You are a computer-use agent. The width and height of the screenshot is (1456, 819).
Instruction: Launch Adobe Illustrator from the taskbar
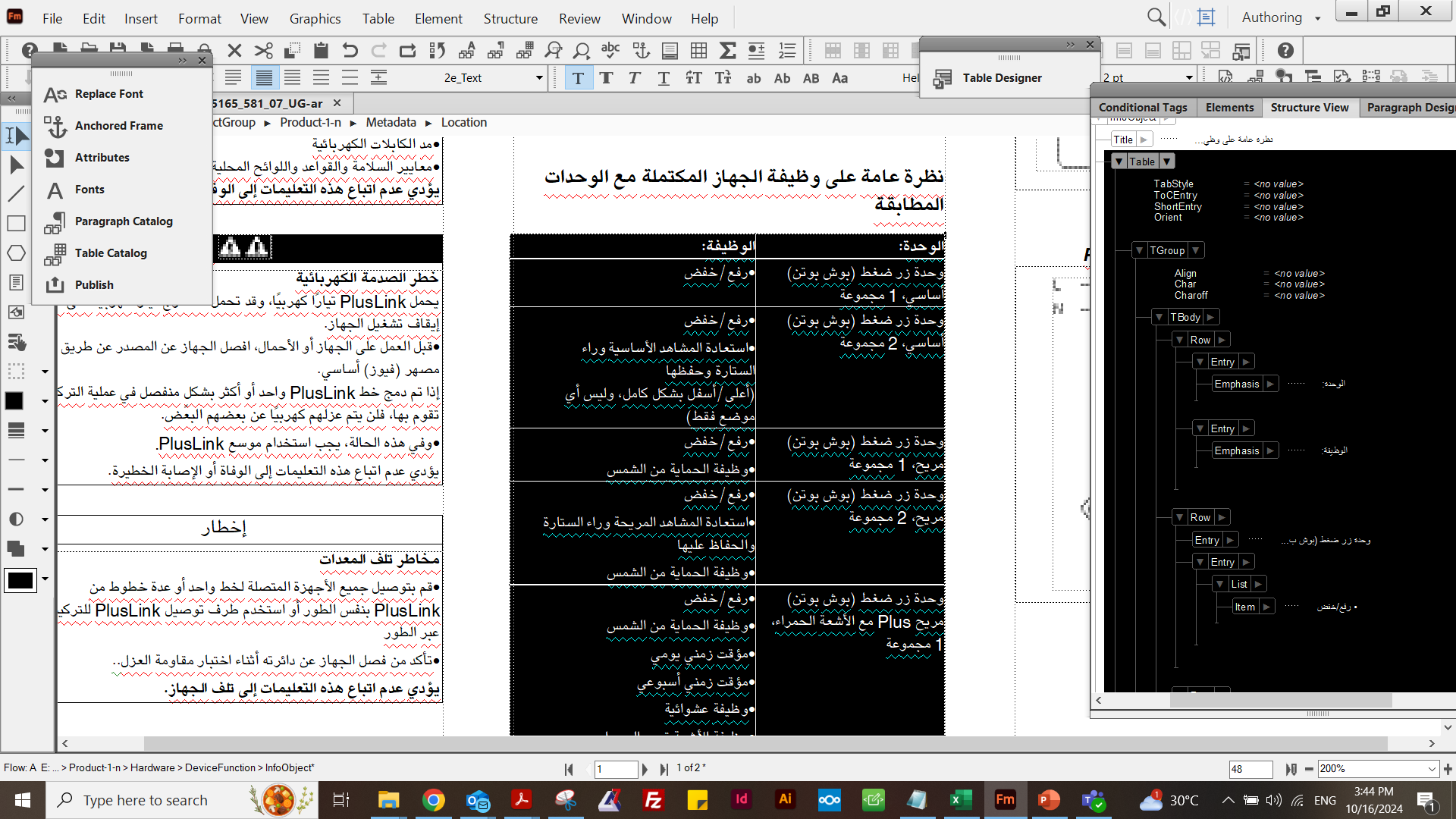(x=785, y=799)
